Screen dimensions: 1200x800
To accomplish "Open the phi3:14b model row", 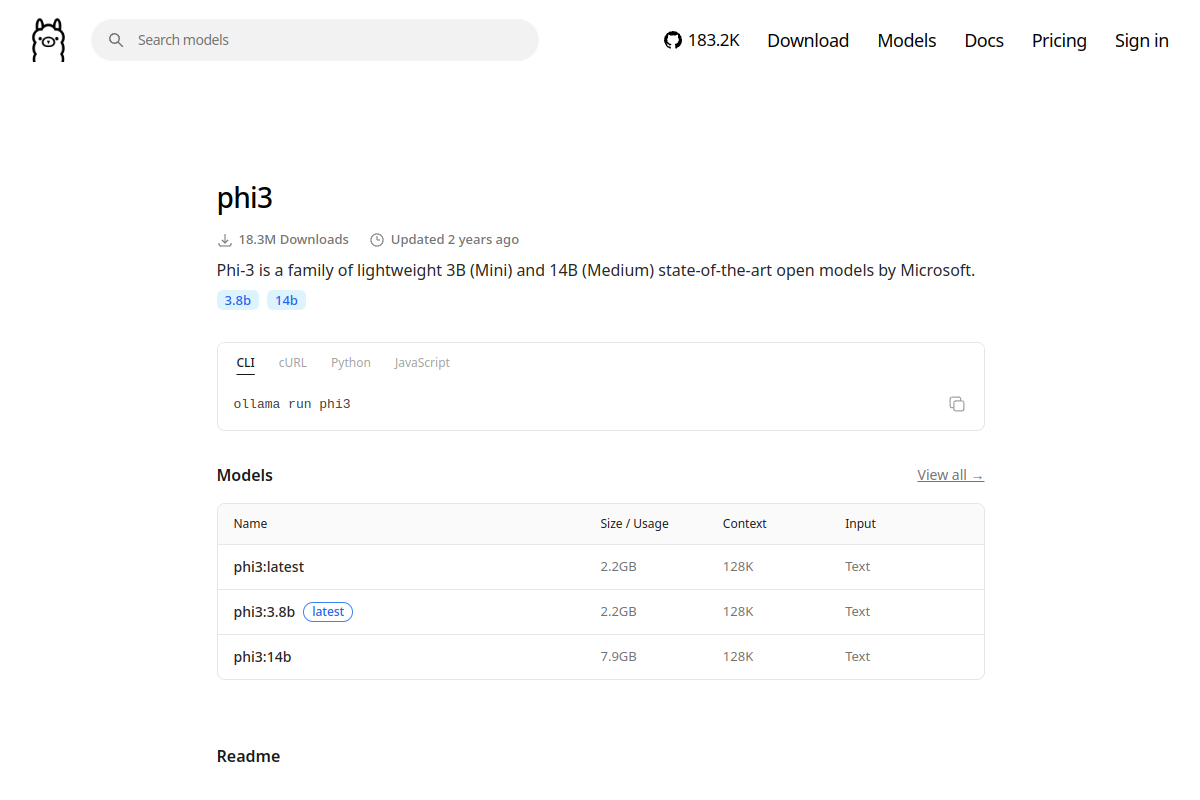I will click(601, 657).
